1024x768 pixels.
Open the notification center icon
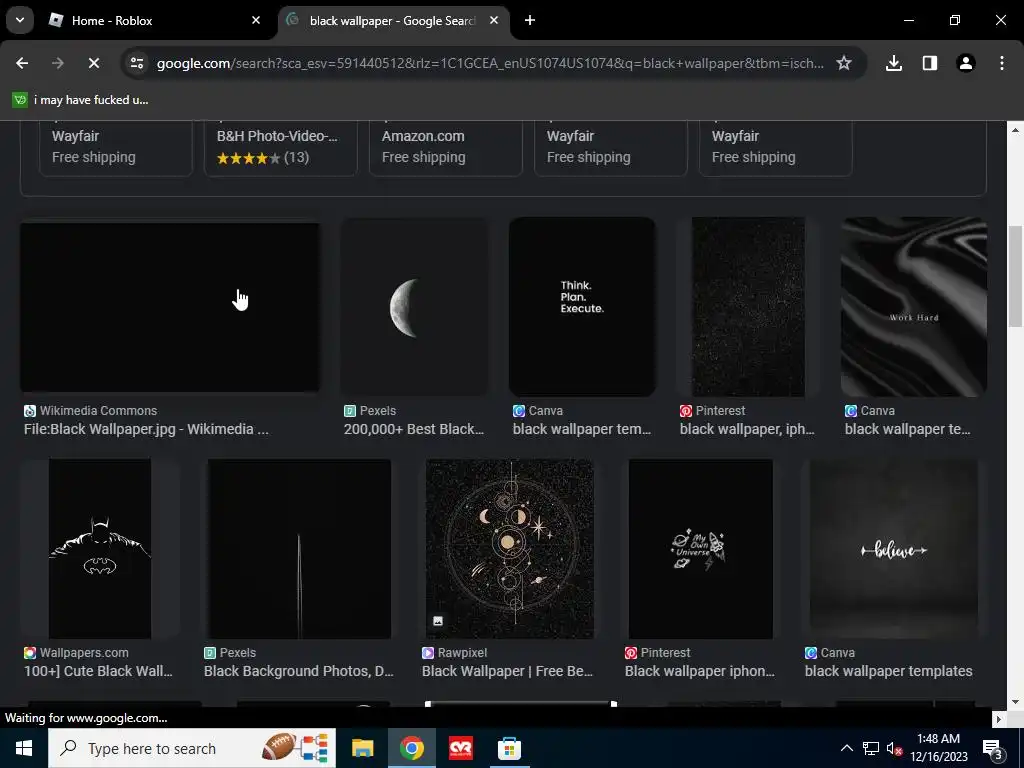pos(992,748)
